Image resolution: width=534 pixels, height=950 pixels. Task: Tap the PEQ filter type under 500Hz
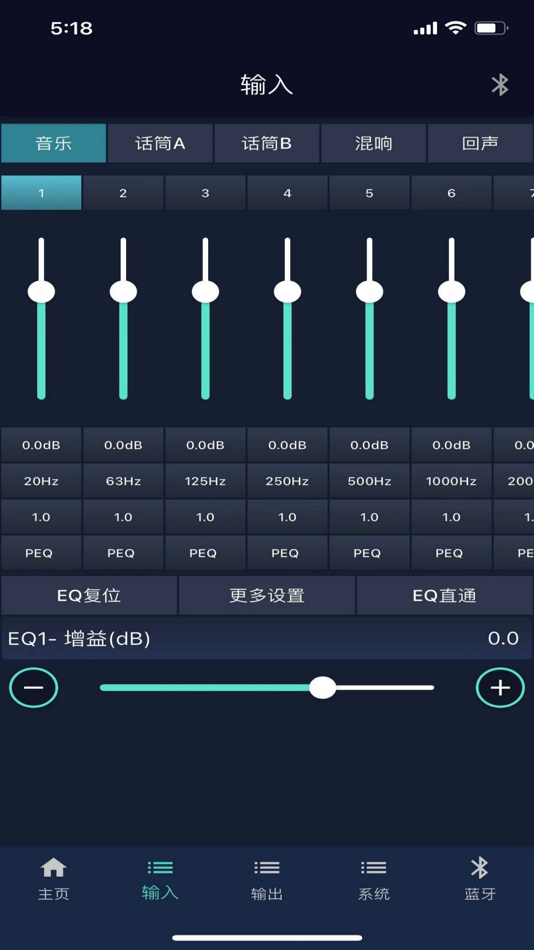pyautogui.click(x=369, y=553)
